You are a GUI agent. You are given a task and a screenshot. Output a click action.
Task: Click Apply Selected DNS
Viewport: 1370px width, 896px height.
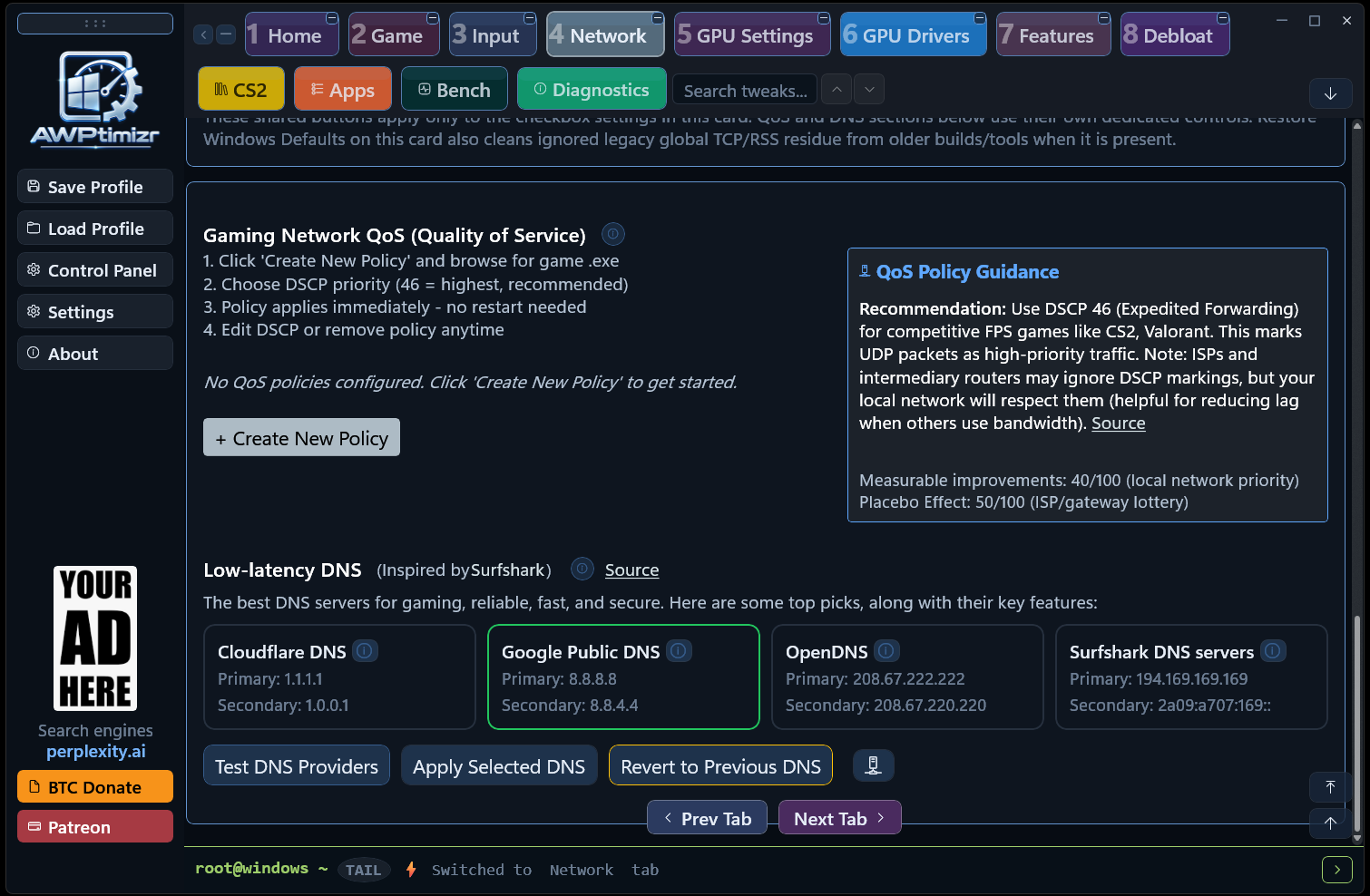coord(499,765)
